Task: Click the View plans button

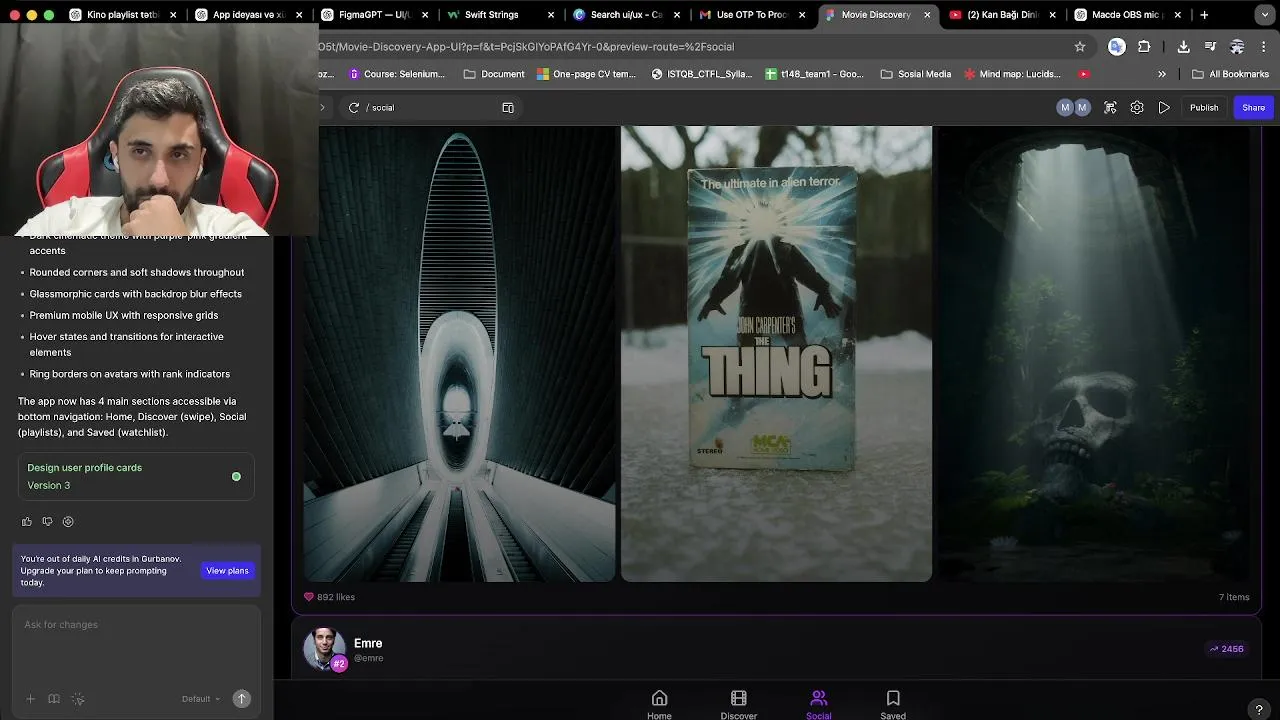Action: click(227, 571)
